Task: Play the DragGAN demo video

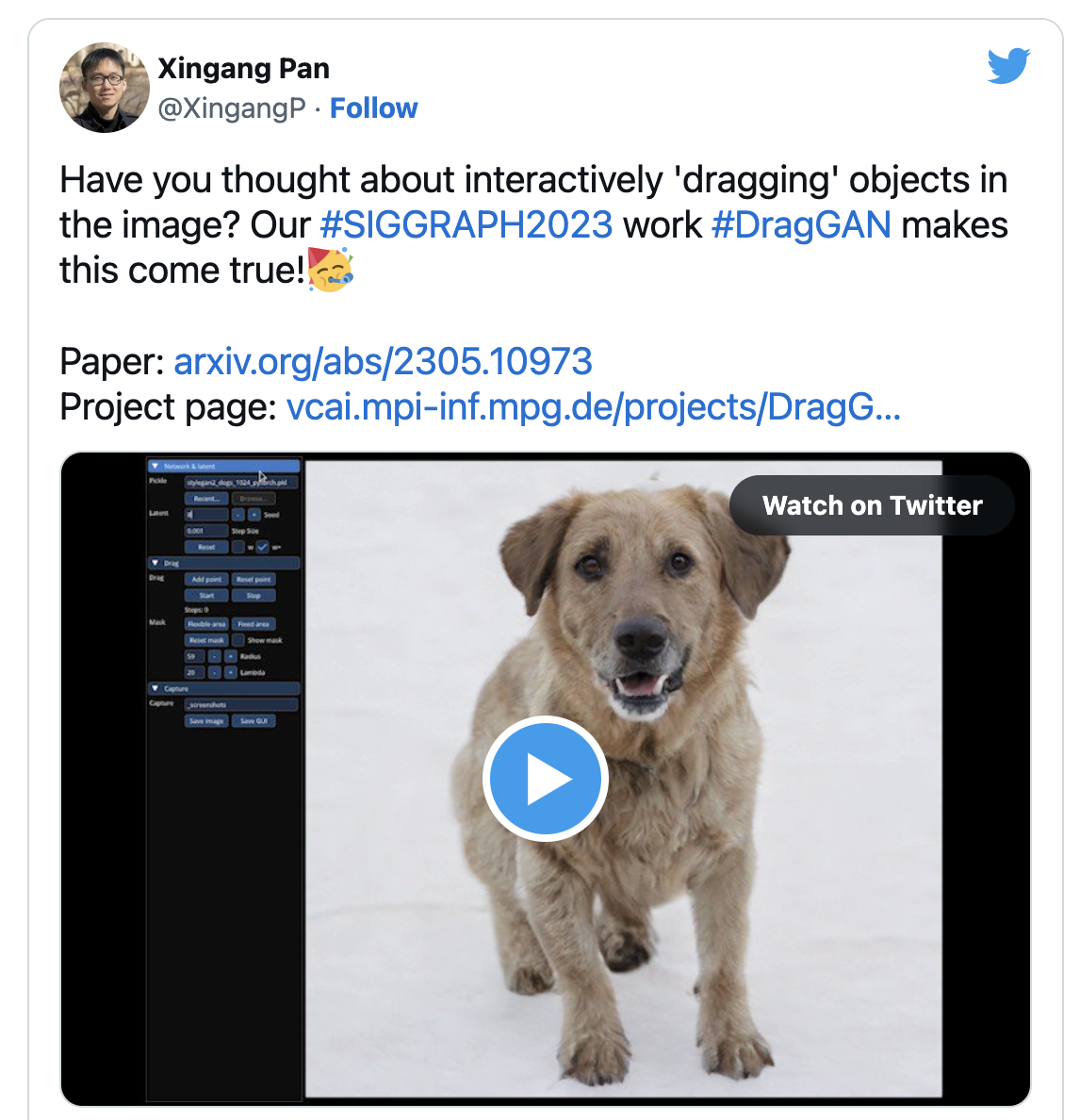Action: tap(546, 778)
